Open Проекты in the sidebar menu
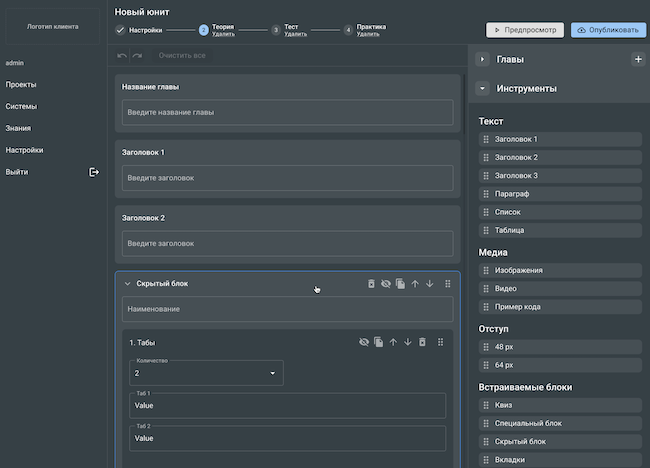The height and width of the screenshot is (468, 650). (21, 84)
